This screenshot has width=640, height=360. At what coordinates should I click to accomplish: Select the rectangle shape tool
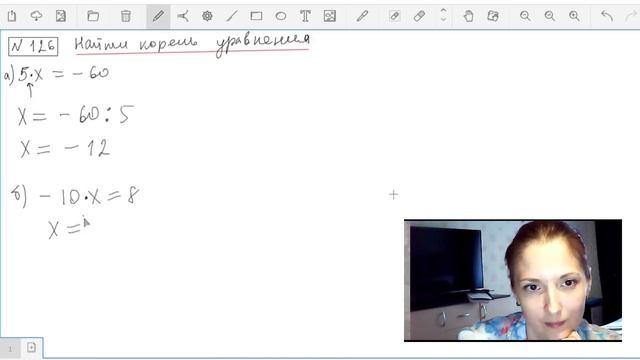pos(256,16)
